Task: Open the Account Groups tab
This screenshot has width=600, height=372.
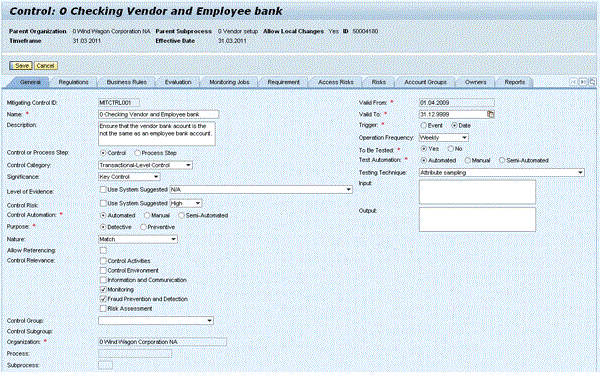Action: point(425,82)
